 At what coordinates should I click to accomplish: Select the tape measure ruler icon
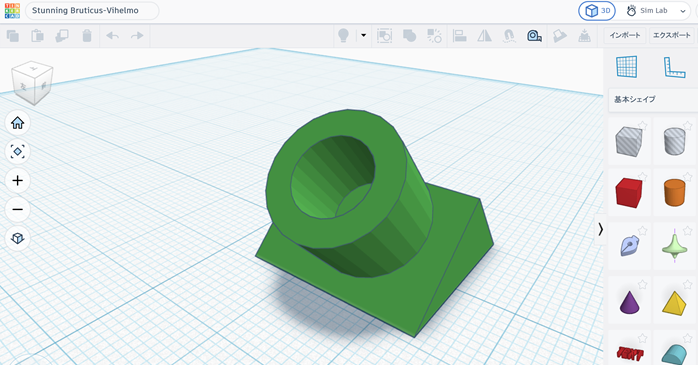click(534, 36)
